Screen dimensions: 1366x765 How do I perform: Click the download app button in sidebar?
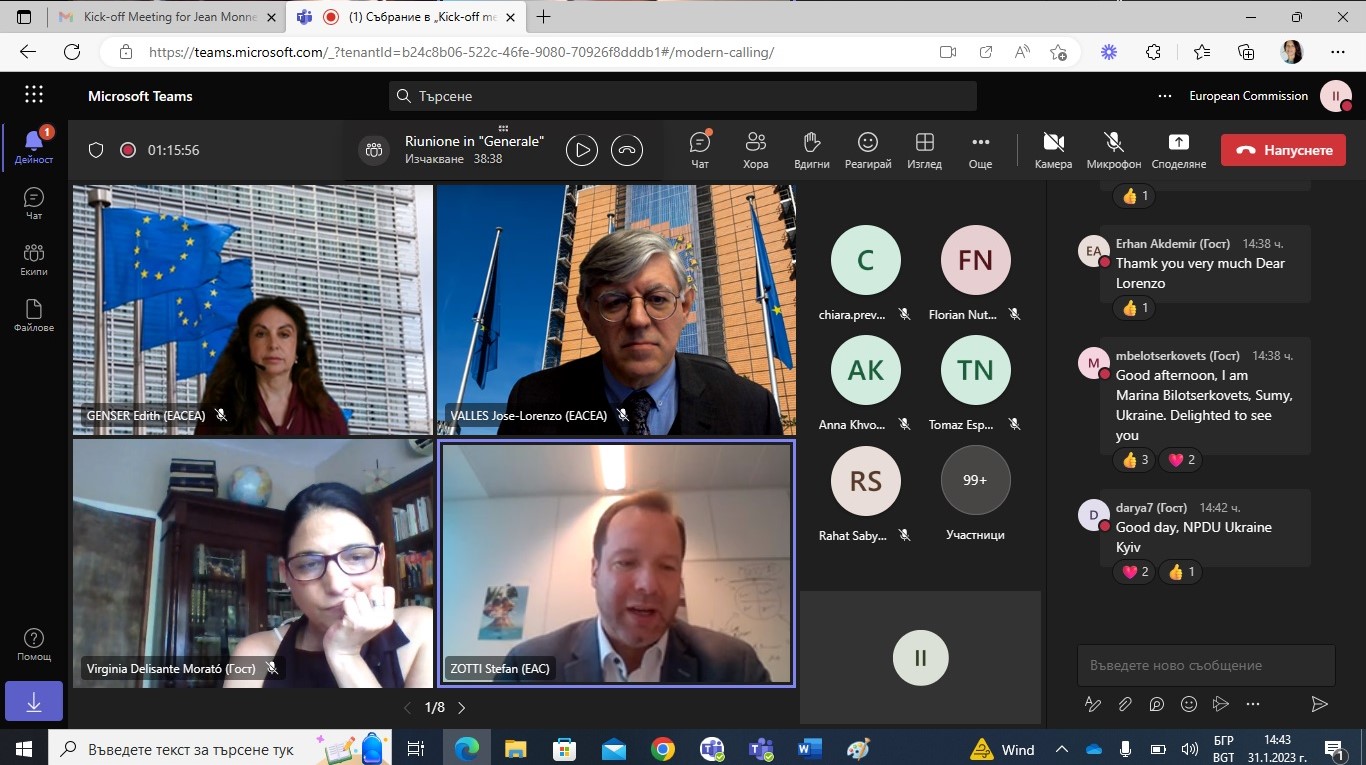pyautogui.click(x=34, y=702)
